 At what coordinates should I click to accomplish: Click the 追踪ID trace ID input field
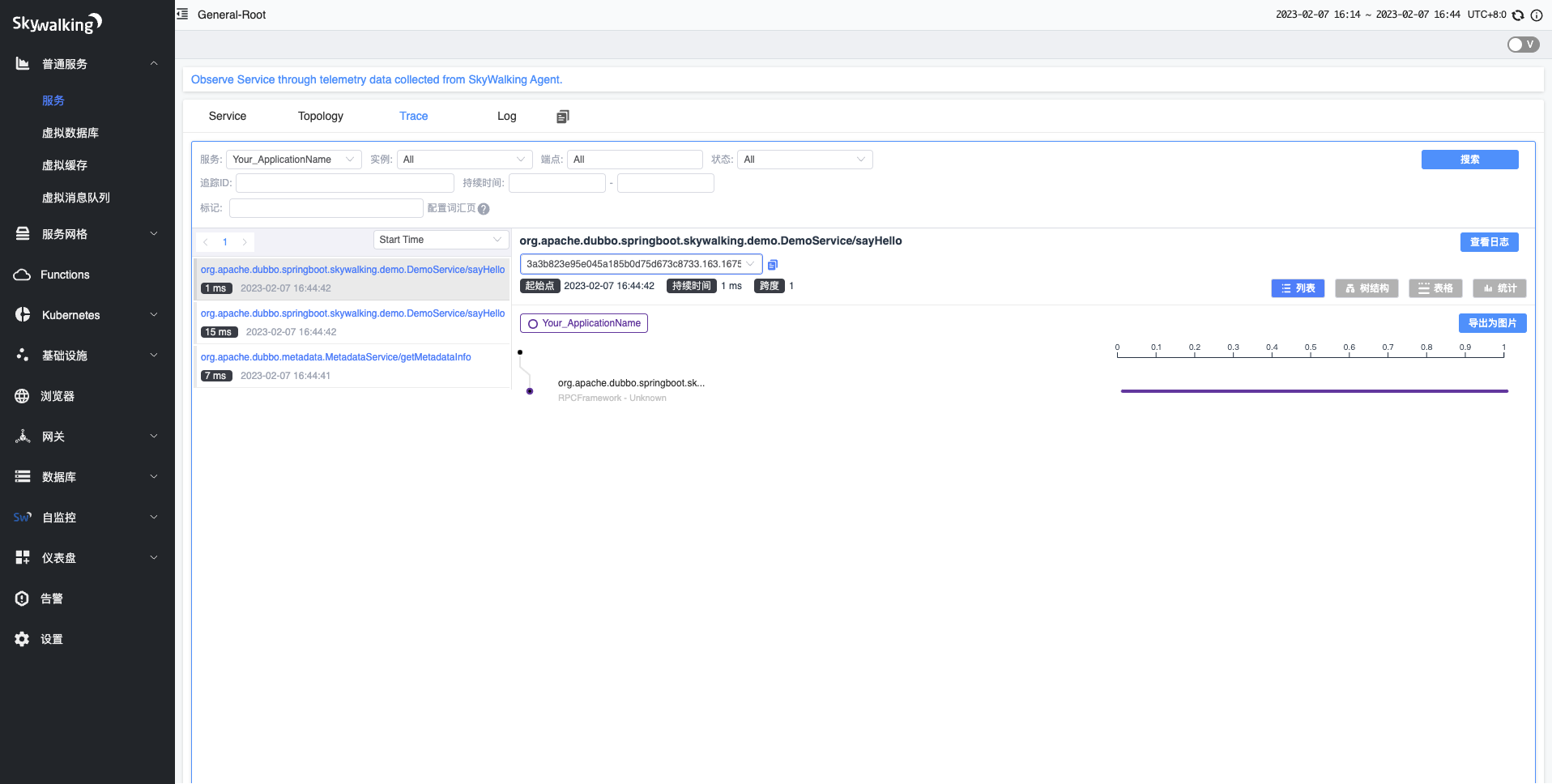(344, 183)
